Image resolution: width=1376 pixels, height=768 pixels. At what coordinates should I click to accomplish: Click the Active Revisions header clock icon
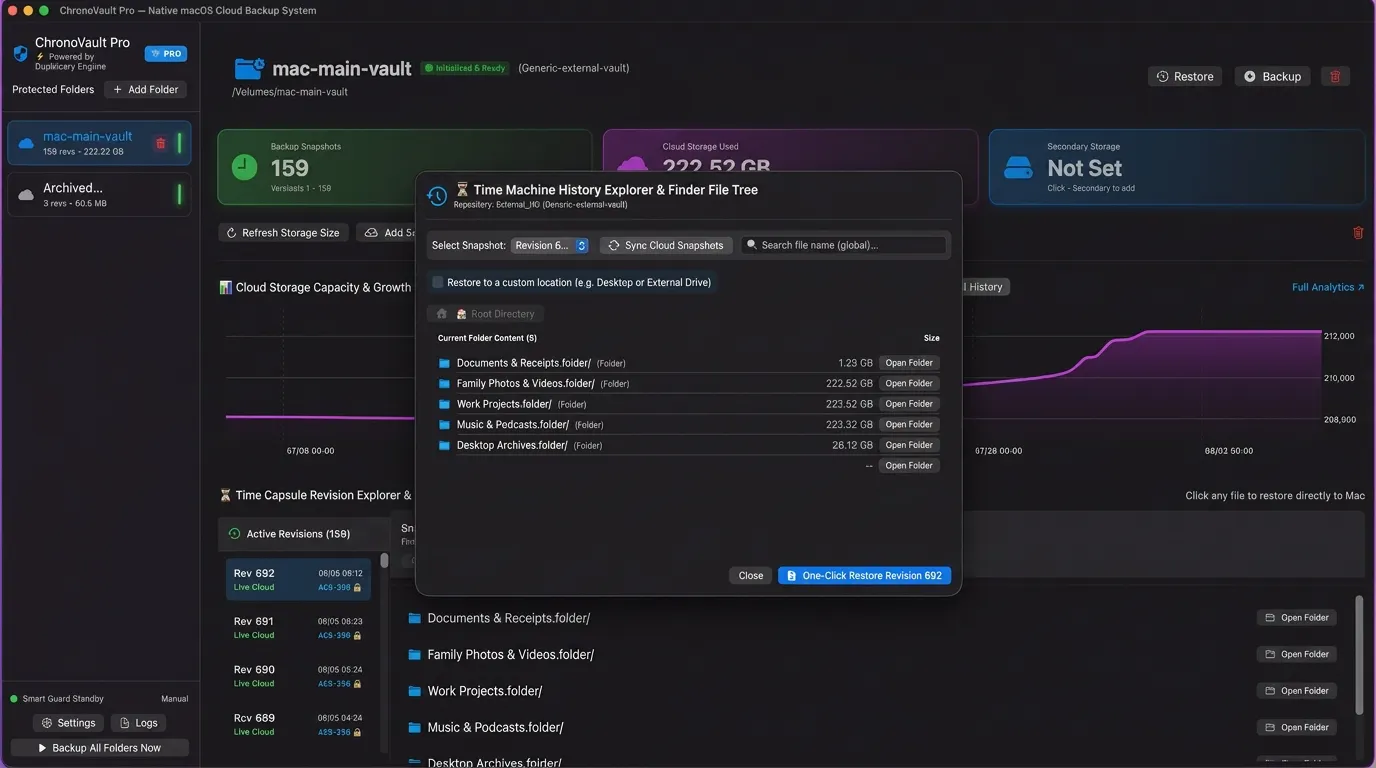point(235,534)
